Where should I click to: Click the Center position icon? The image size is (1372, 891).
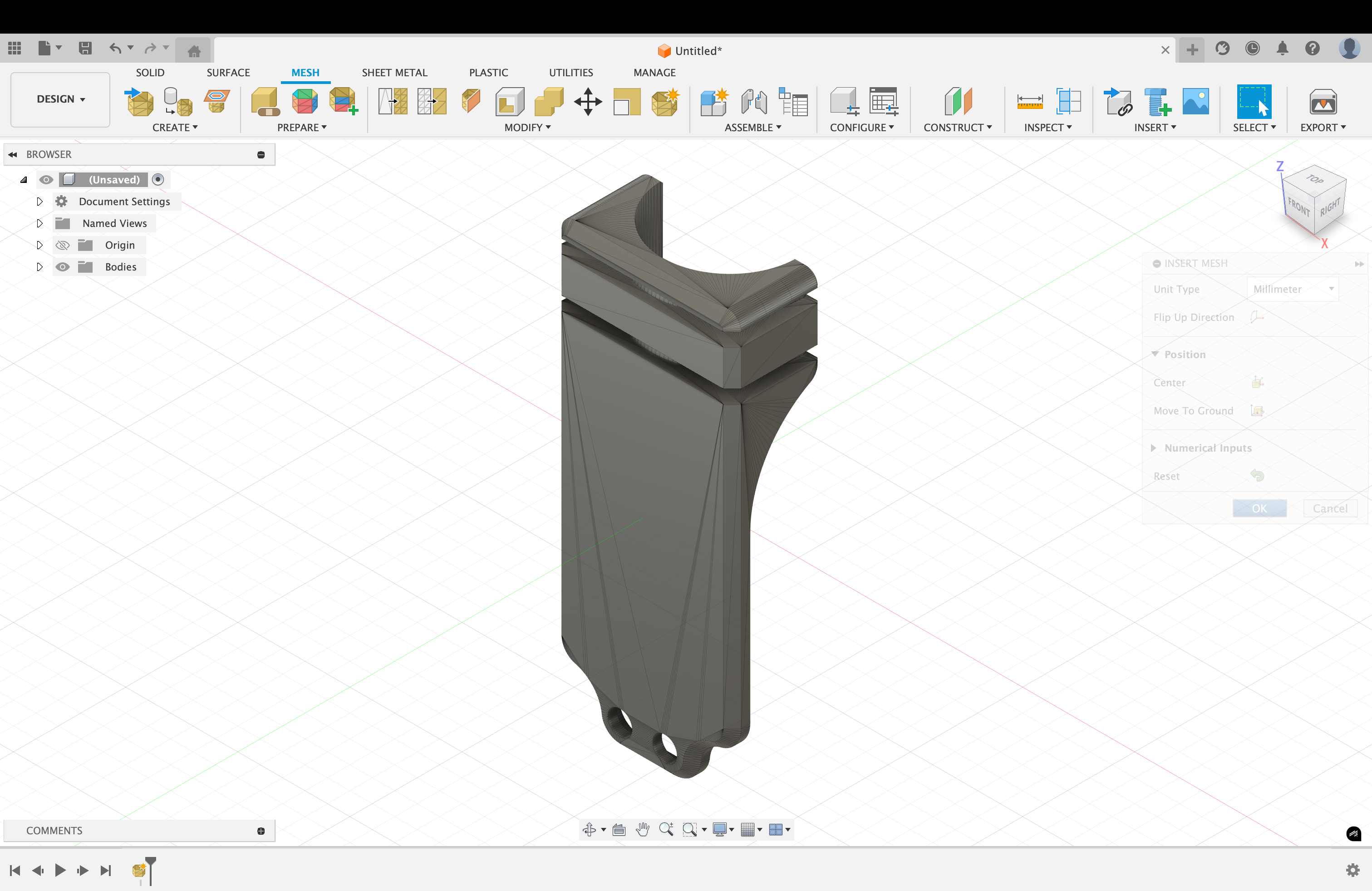click(1259, 382)
